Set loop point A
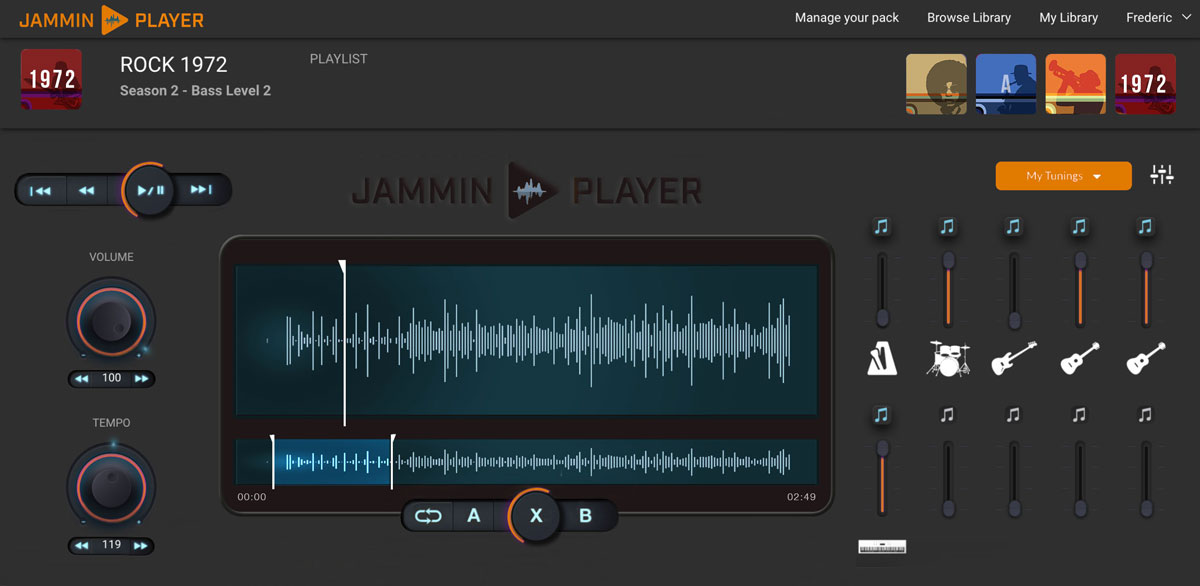The image size is (1200, 586). pyautogui.click(x=474, y=516)
